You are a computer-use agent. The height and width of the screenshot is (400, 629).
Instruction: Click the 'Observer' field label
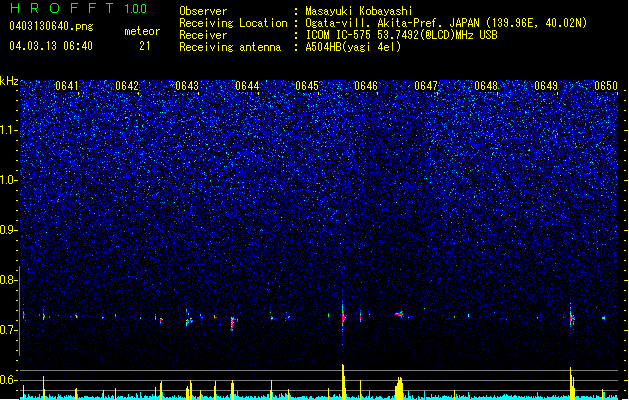(203, 11)
